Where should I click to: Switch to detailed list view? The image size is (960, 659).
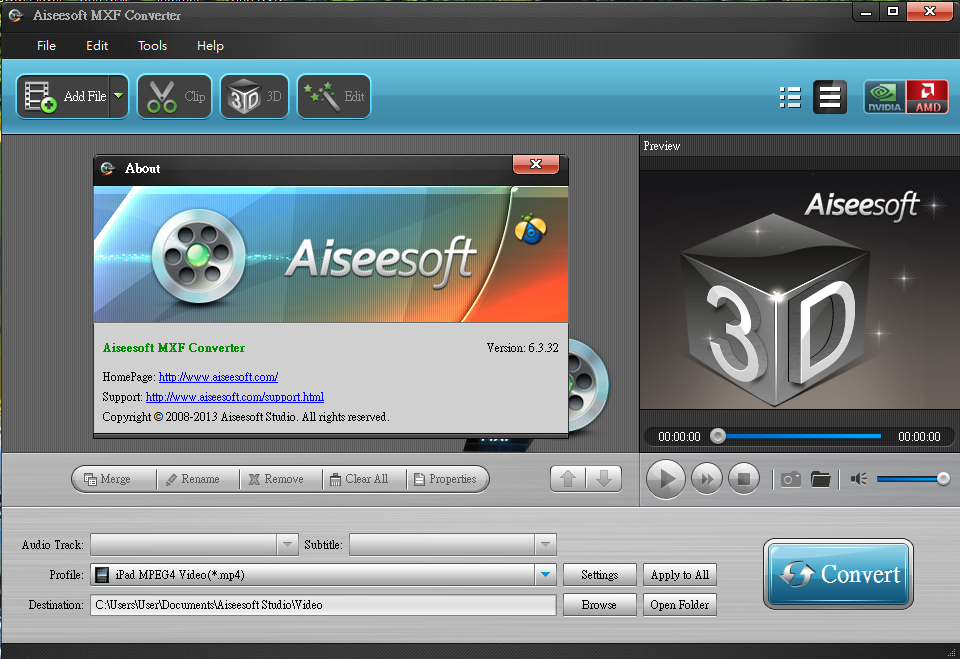point(790,97)
